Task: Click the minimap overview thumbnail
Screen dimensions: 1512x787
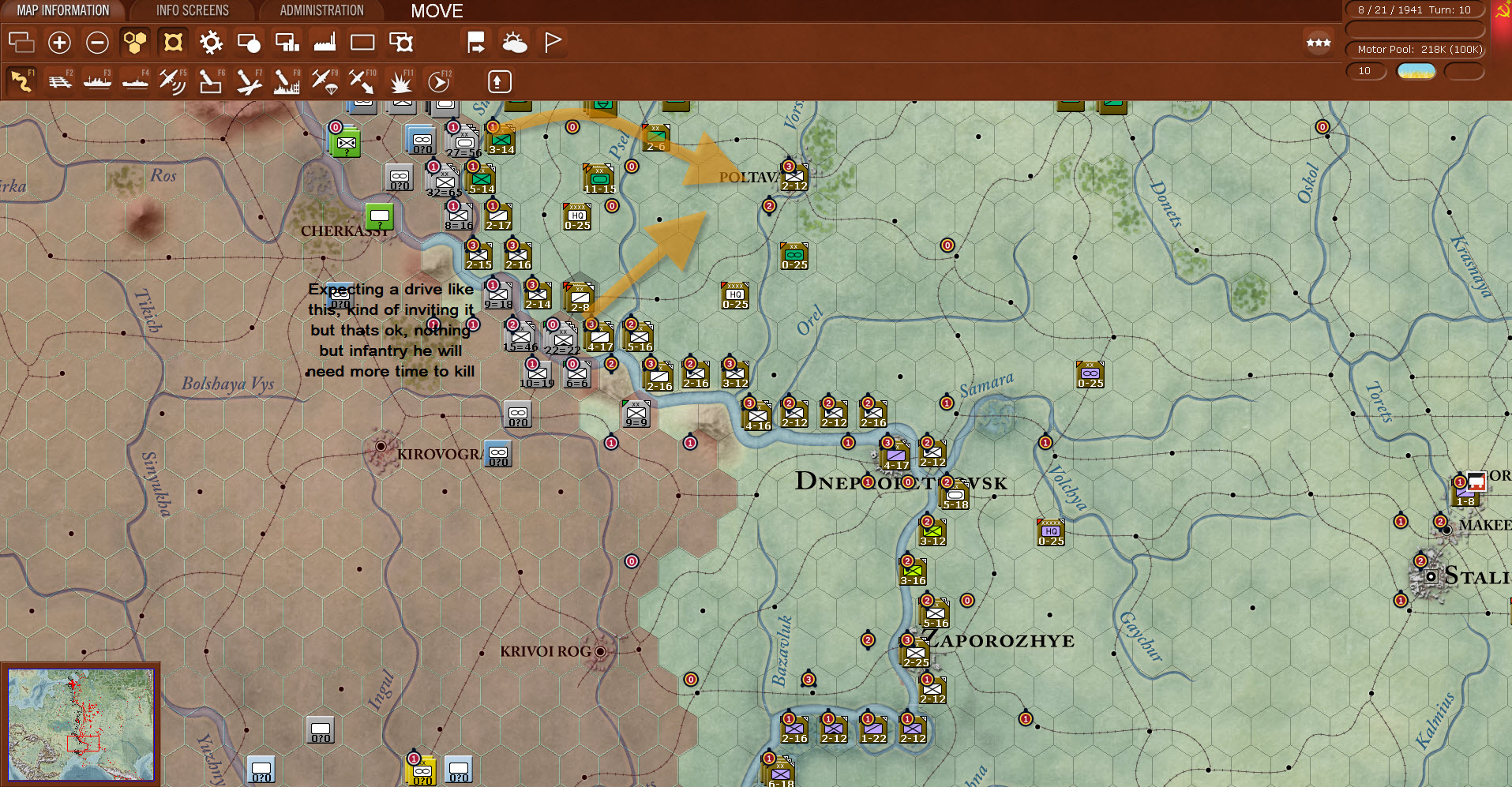Action: [81, 725]
